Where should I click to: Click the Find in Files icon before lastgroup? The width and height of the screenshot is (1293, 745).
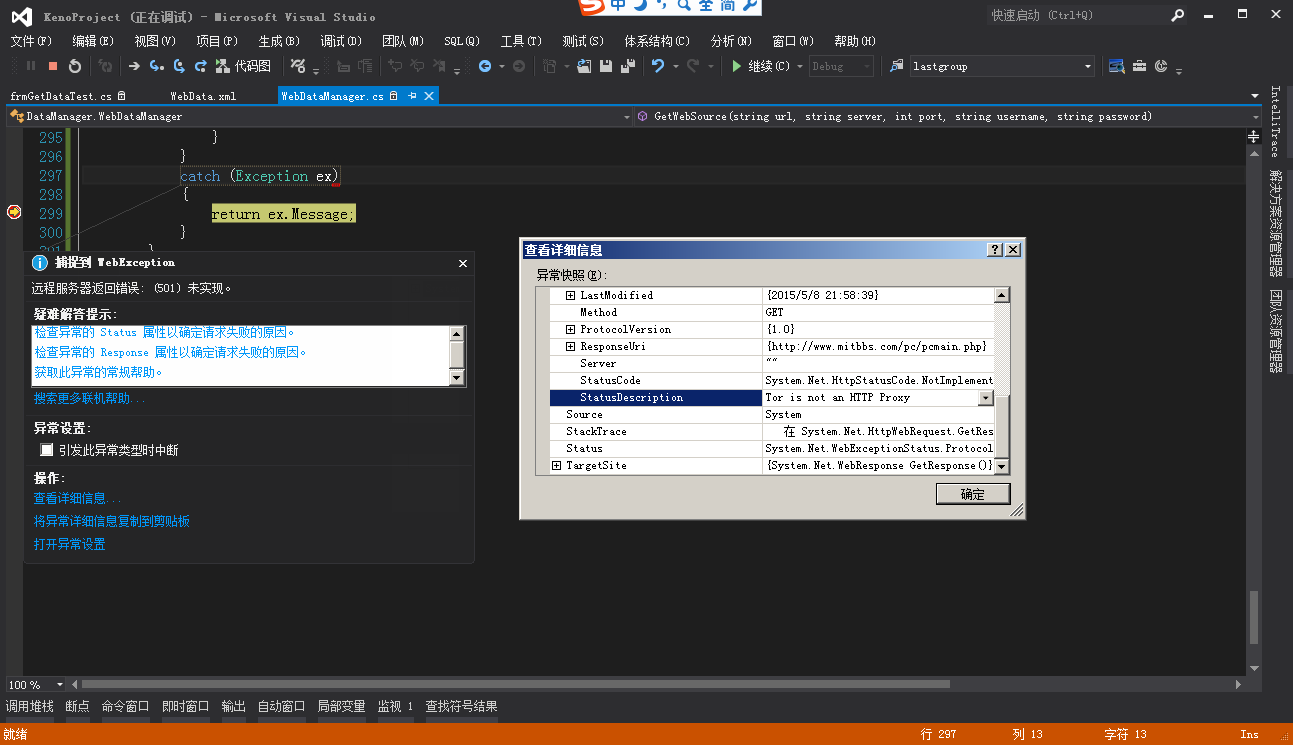[x=896, y=66]
